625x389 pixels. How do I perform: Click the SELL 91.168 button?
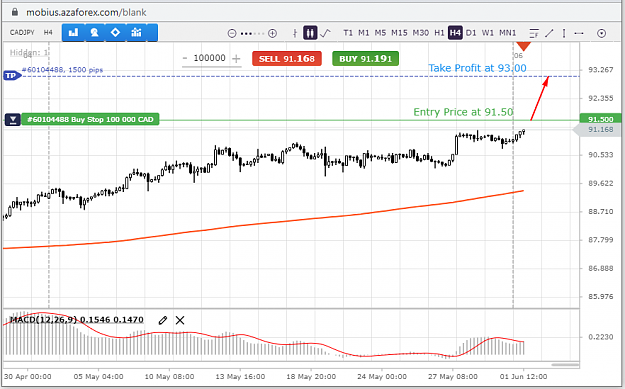click(x=287, y=59)
